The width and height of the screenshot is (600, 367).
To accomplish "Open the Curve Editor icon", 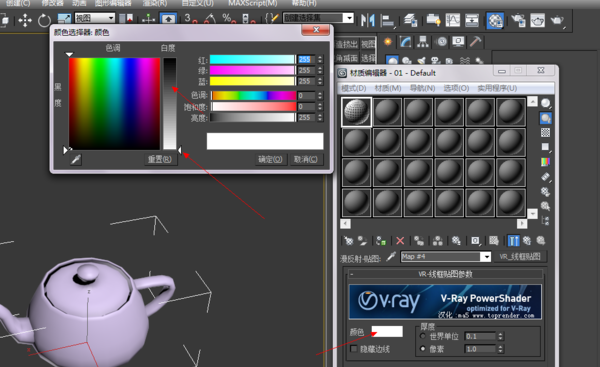I will point(453,20).
